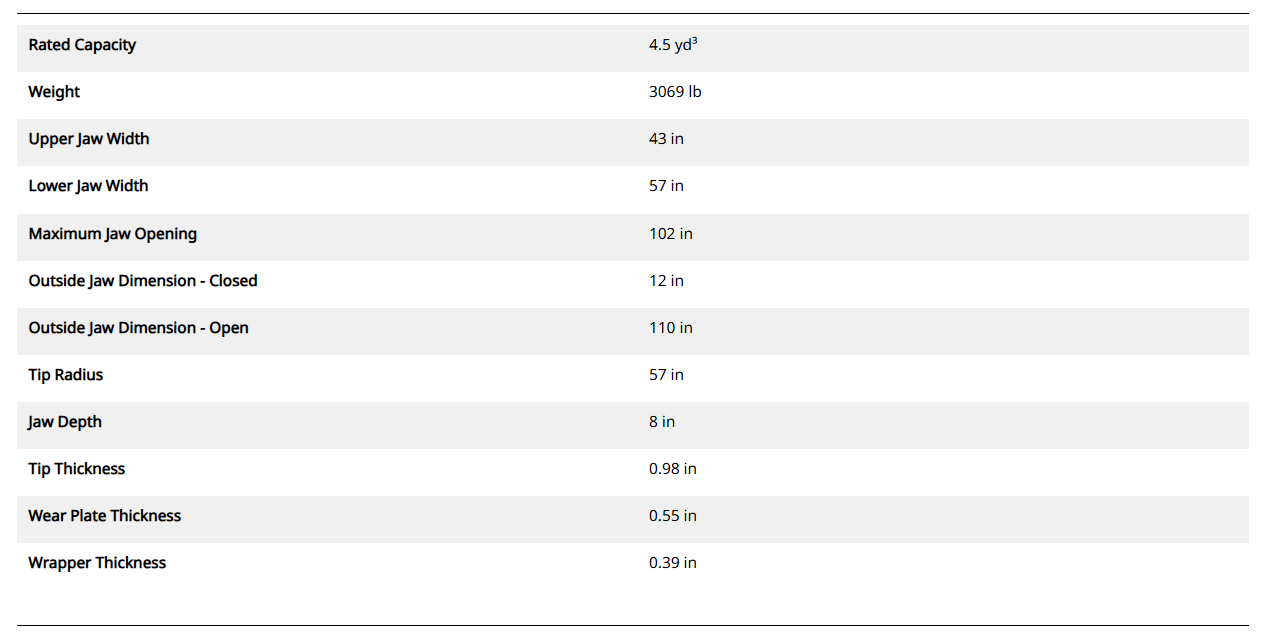Image resolution: width=1266 pixels, height=635 pixels.
Task: Click the Upper Jaw Width label
Action: [x=89, y=139]
